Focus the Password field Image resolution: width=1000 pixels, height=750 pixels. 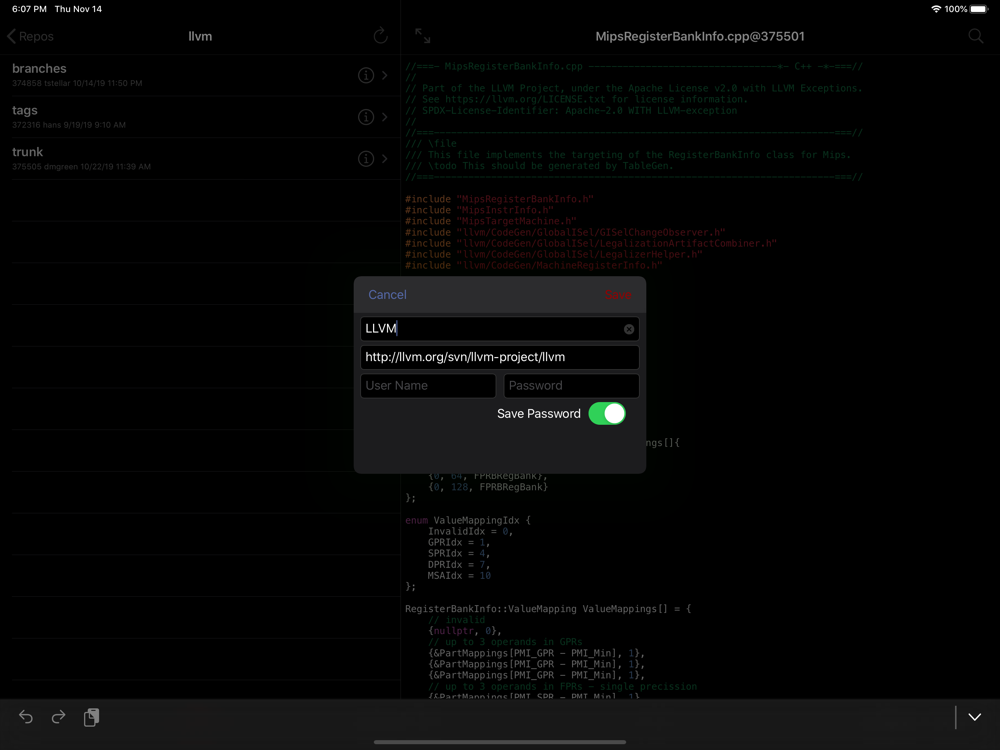[x=571, y=386]
